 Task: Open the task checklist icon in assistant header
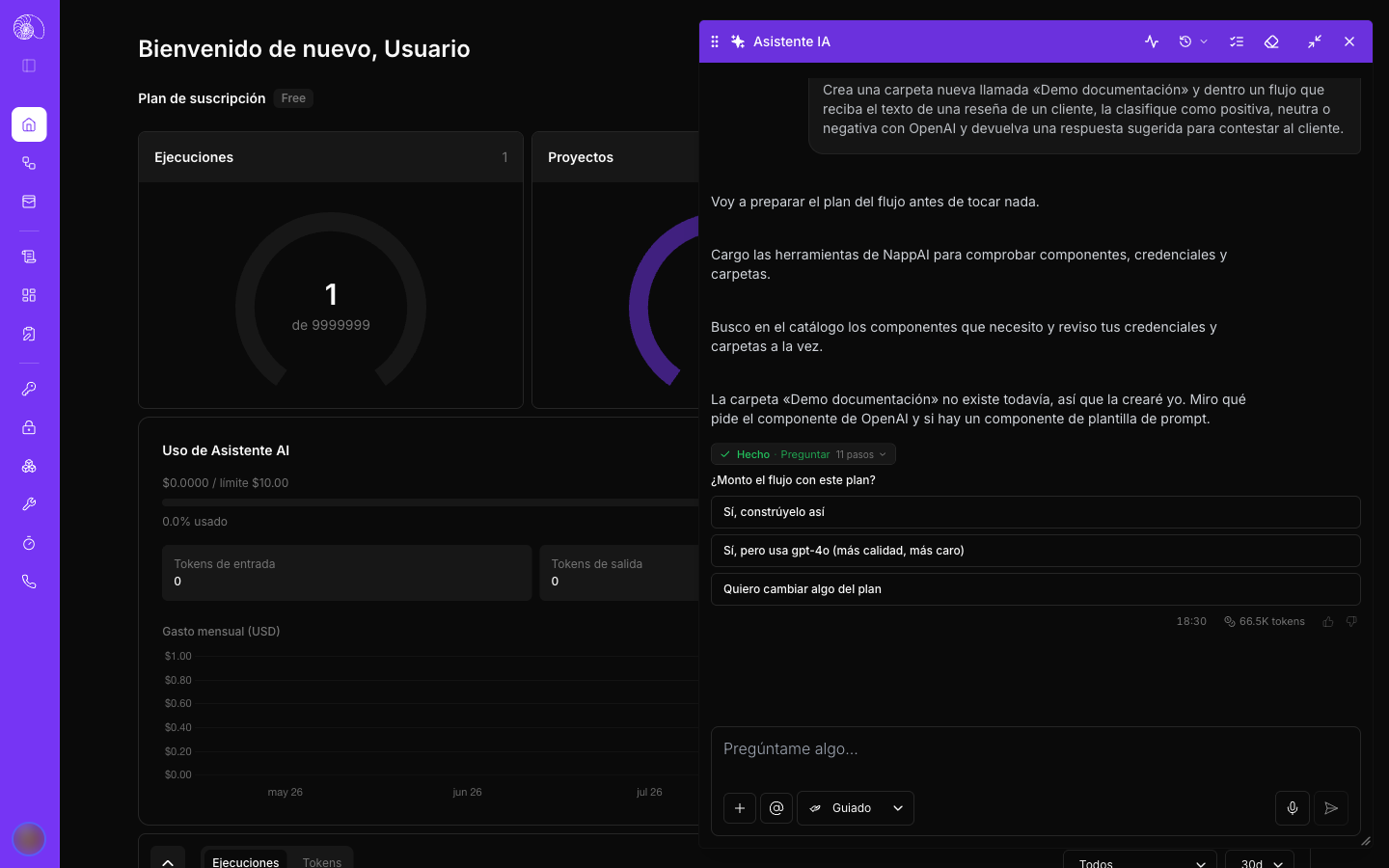1237,41
